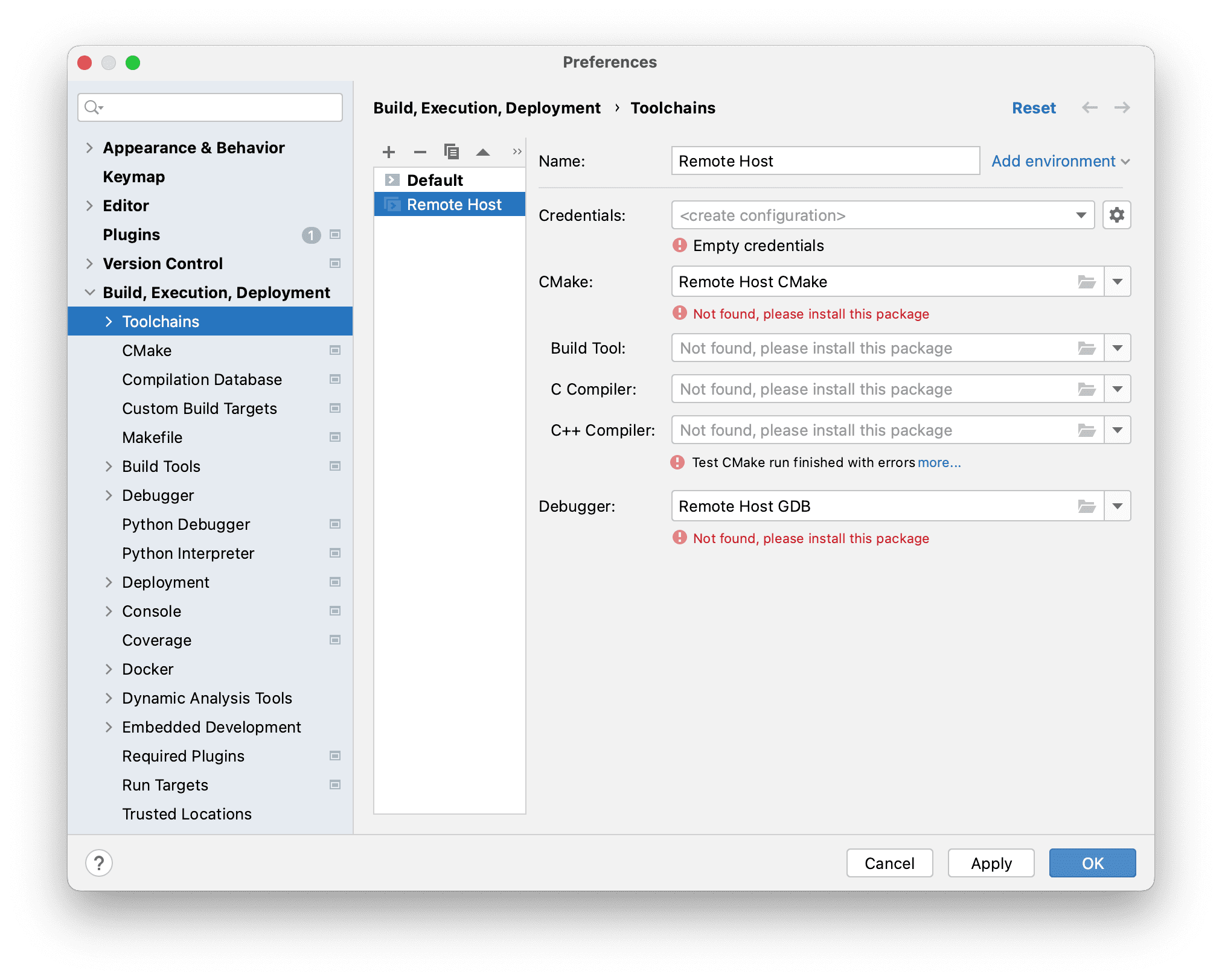
Task: Open the 'more...' errors link
Action: (x=939, y=462)
